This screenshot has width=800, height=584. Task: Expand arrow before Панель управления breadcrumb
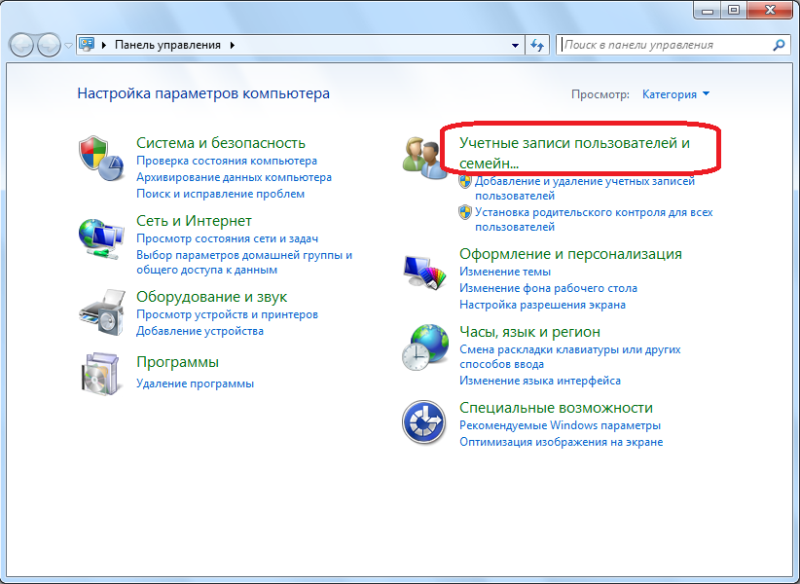(x=104, y=45)
